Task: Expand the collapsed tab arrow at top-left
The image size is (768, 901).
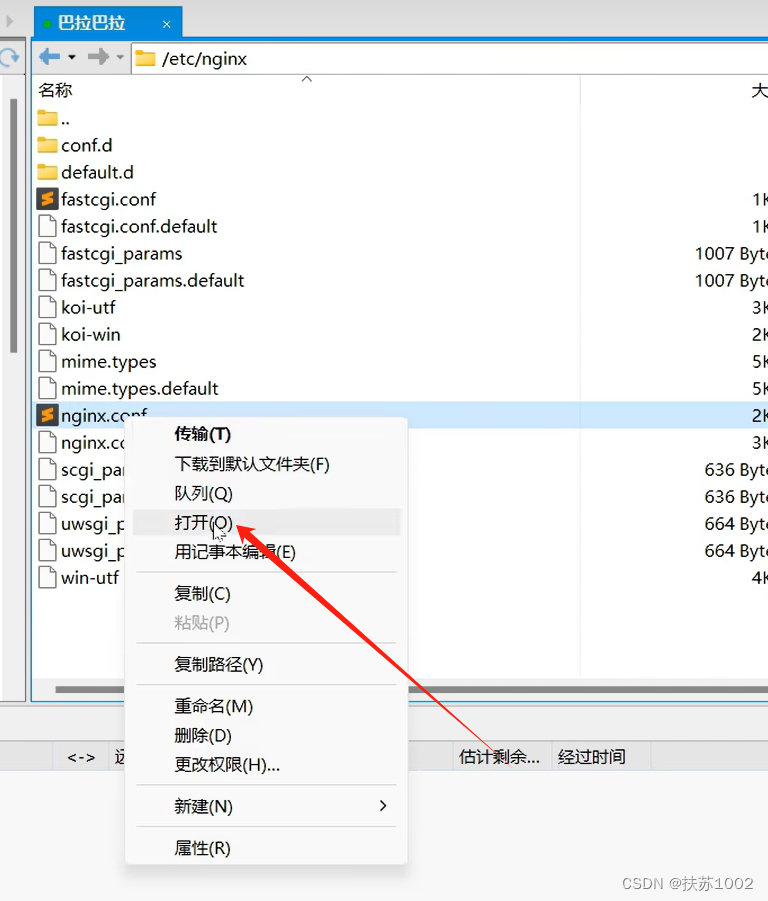Action: 9,22
